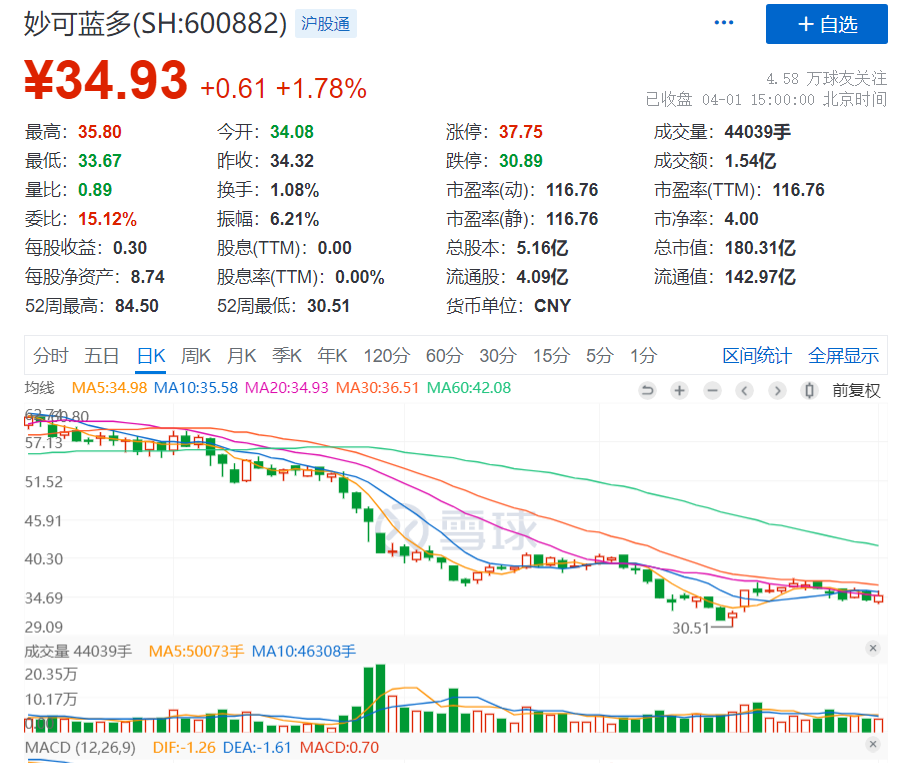Click the volume MA10:46308手 label
Image resolution: width=921 pixels, height=763 pixels.
click(304, 651)
